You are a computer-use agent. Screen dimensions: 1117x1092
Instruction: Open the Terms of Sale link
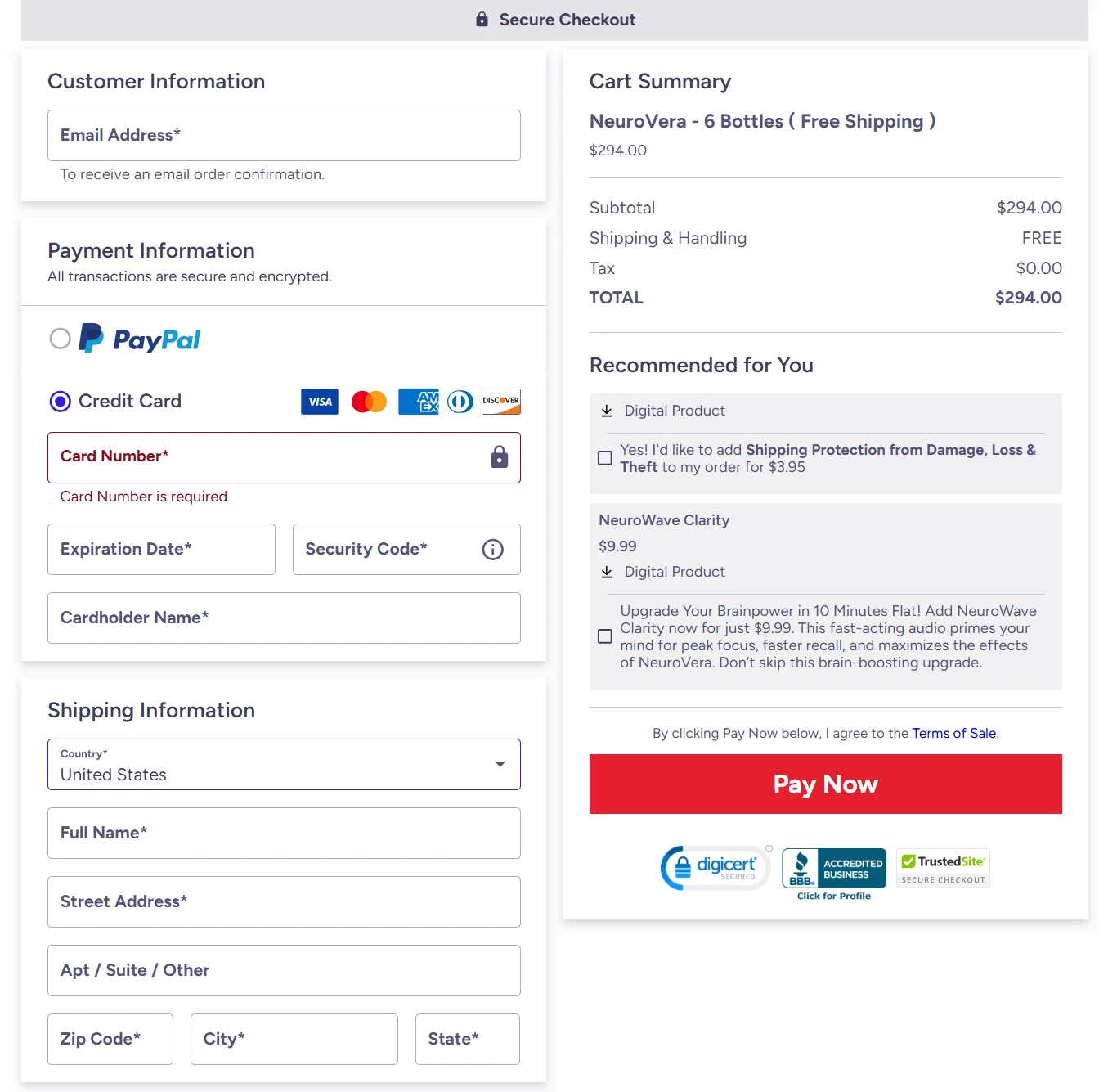953,734
